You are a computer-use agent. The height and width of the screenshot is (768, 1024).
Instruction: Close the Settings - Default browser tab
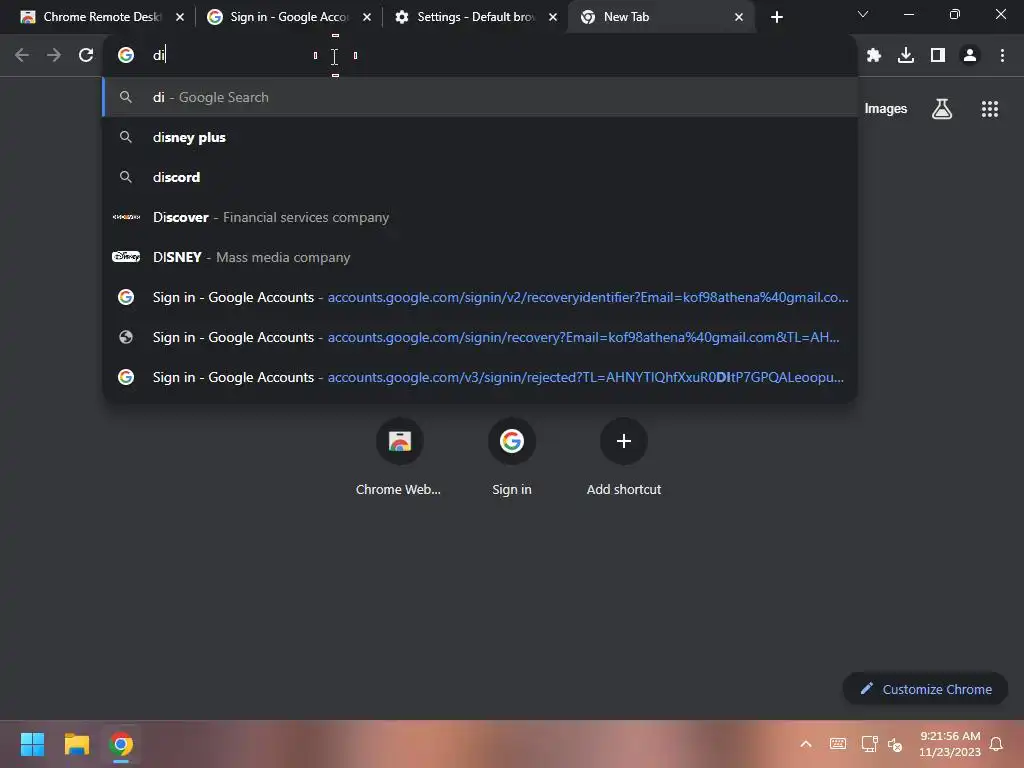[x=553, y=17]
